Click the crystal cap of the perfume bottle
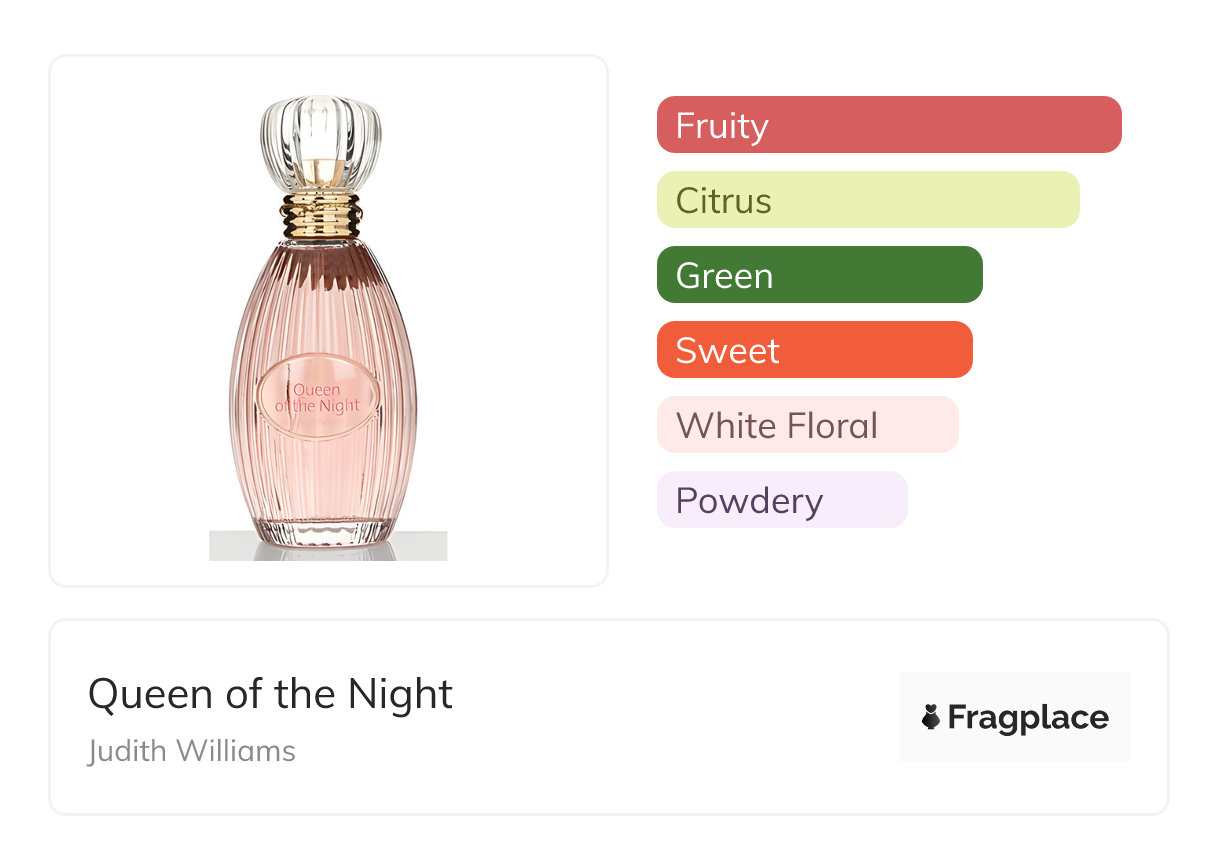The image size is (1218, 864). [321, 127]
